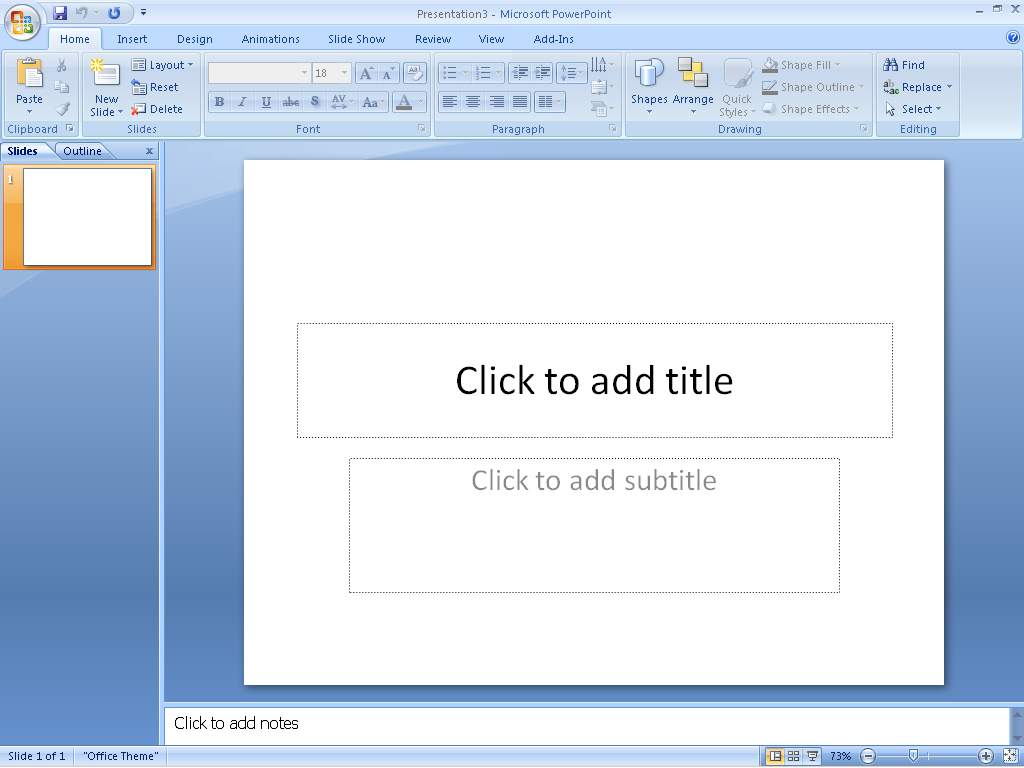
Task: Open the Shapes gallery
Action: coord(648,87)
